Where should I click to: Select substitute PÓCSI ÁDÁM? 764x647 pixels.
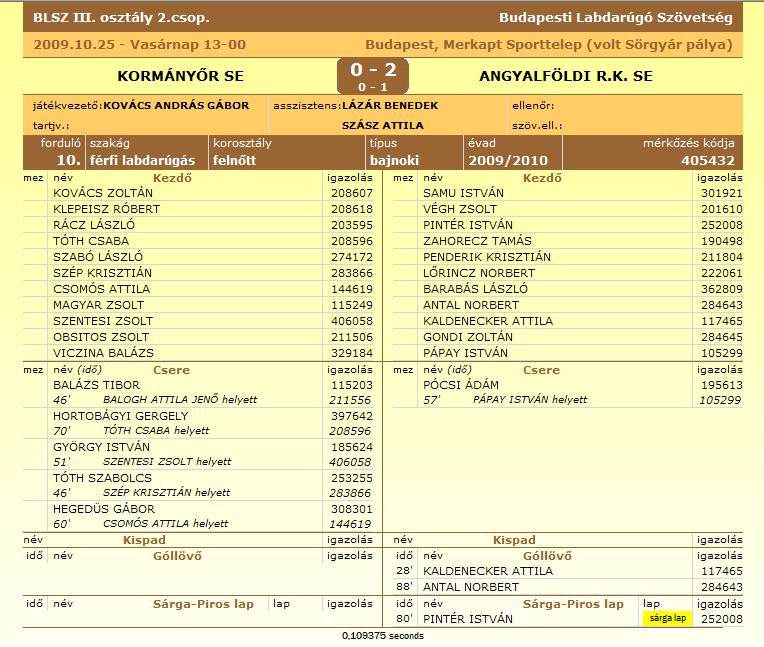[x=460, y=385]
